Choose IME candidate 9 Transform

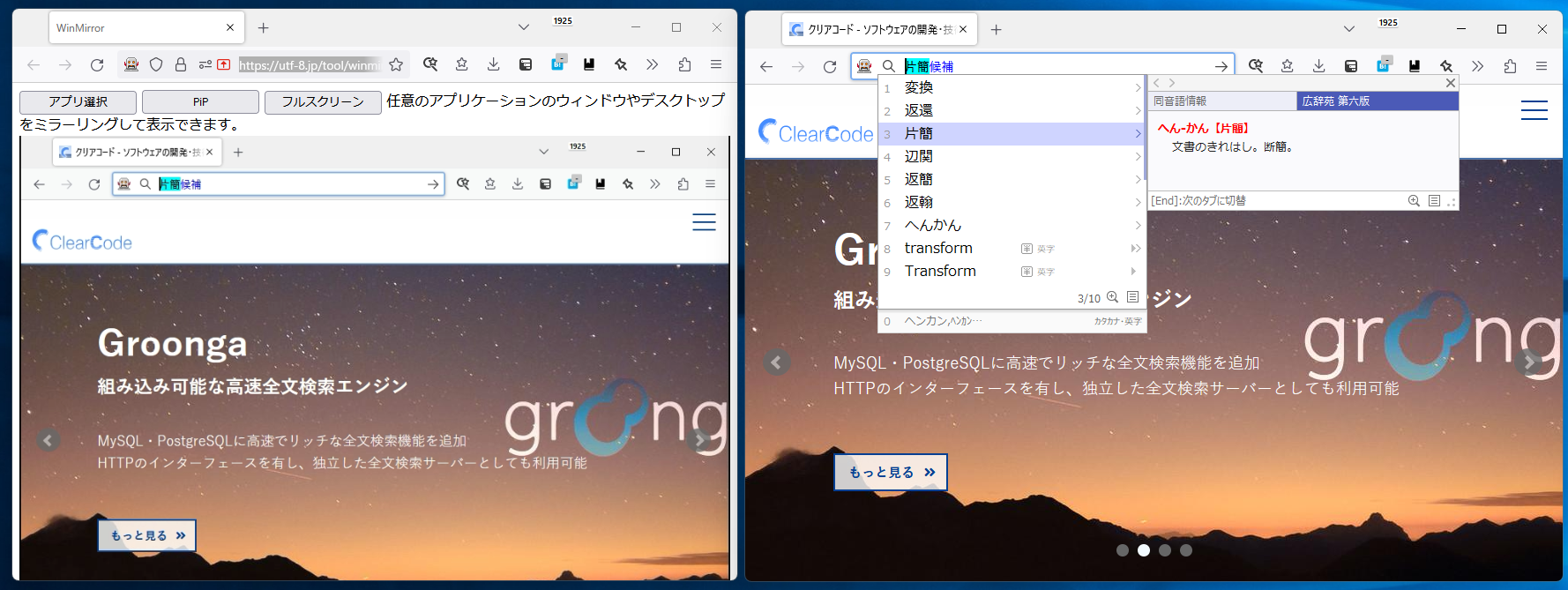click(1012, 271)
